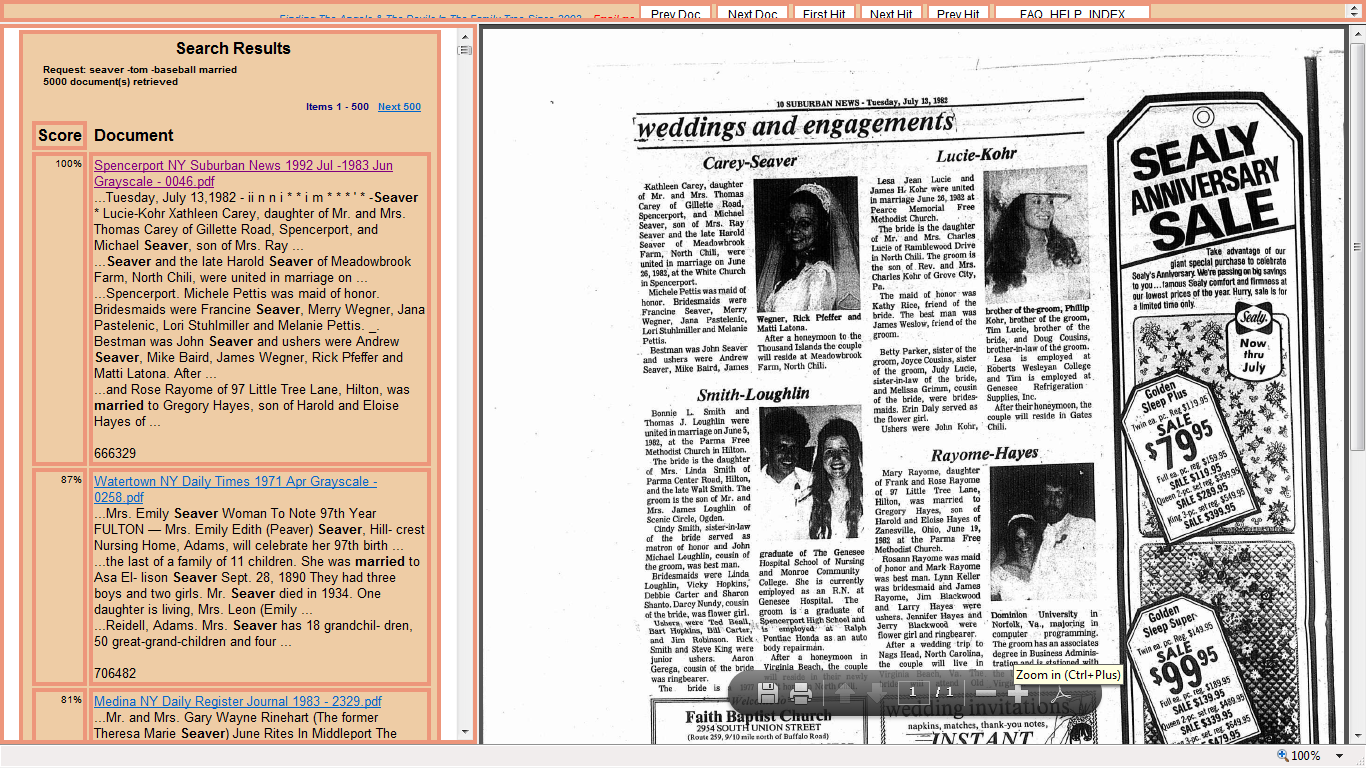
Task: Click the top frame's scroll spinner
Action: pyautogui.click(x=1357, y=12)
